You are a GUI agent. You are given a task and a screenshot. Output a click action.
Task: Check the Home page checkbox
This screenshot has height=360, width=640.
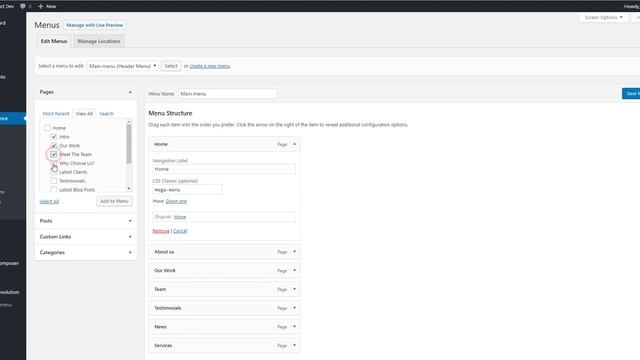[x=47, y=128]
